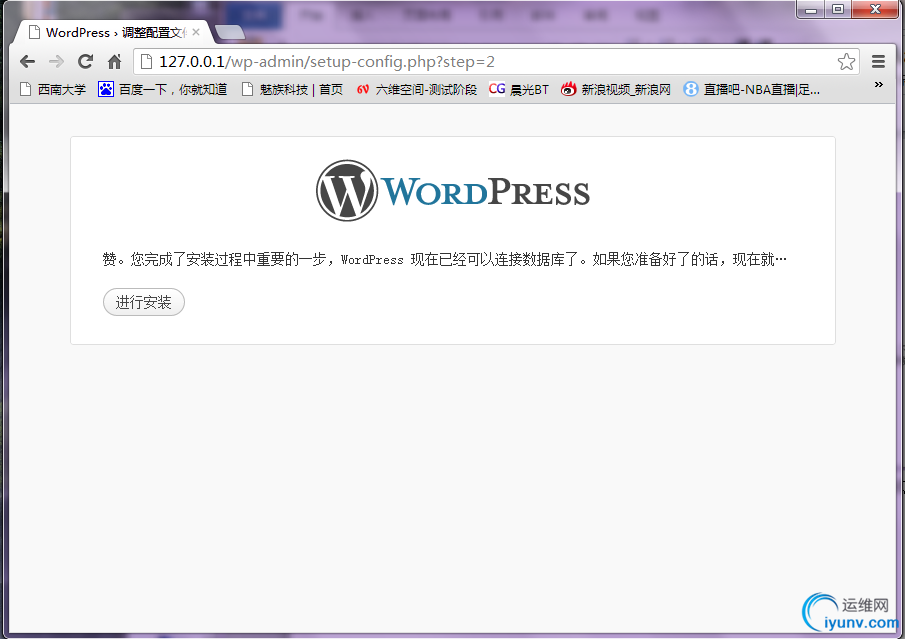Click the CG icon of 晨光BT bookmark
This screenshot has height=639, width=905.
coord(497,89)
